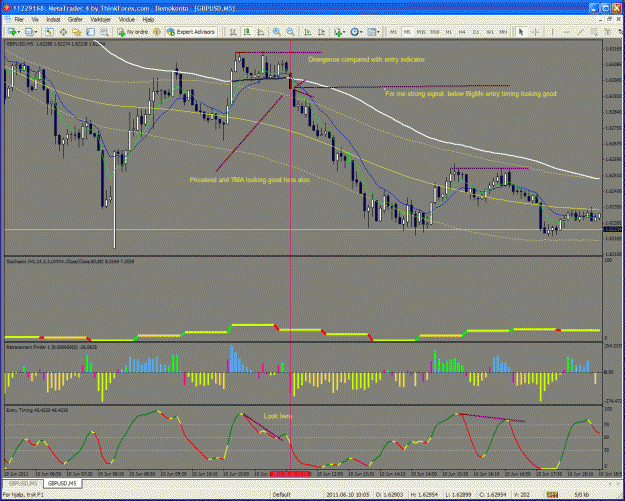Select the M5 timeframe
This screenshot has width=625, height=501.
(407, 32)
